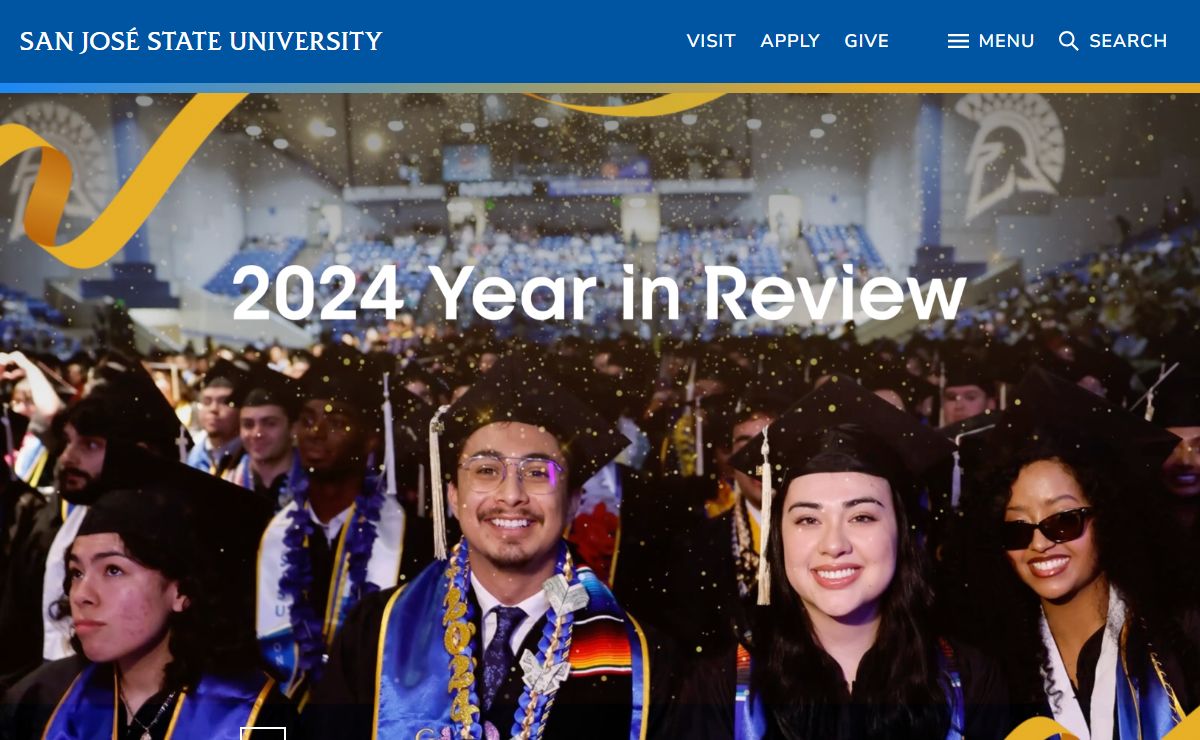The width and height of the screenshot is (1200, 740).
Task: Open the San José State University home logo
Action: click(201, 41)
